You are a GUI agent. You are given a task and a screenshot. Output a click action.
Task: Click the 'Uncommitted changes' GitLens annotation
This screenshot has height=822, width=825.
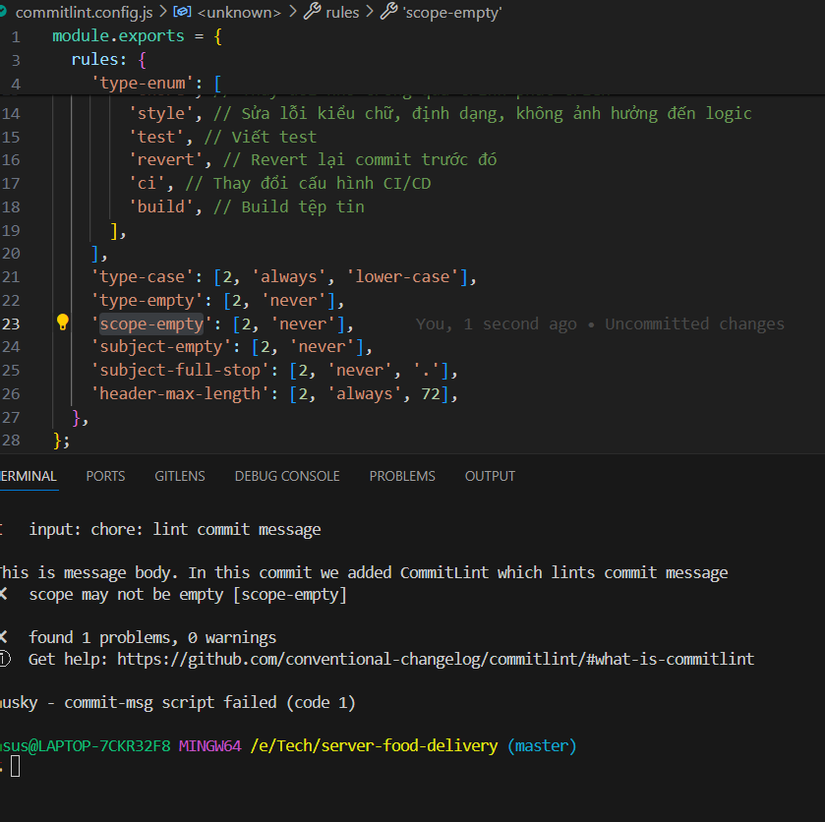(x=697, y=323)
